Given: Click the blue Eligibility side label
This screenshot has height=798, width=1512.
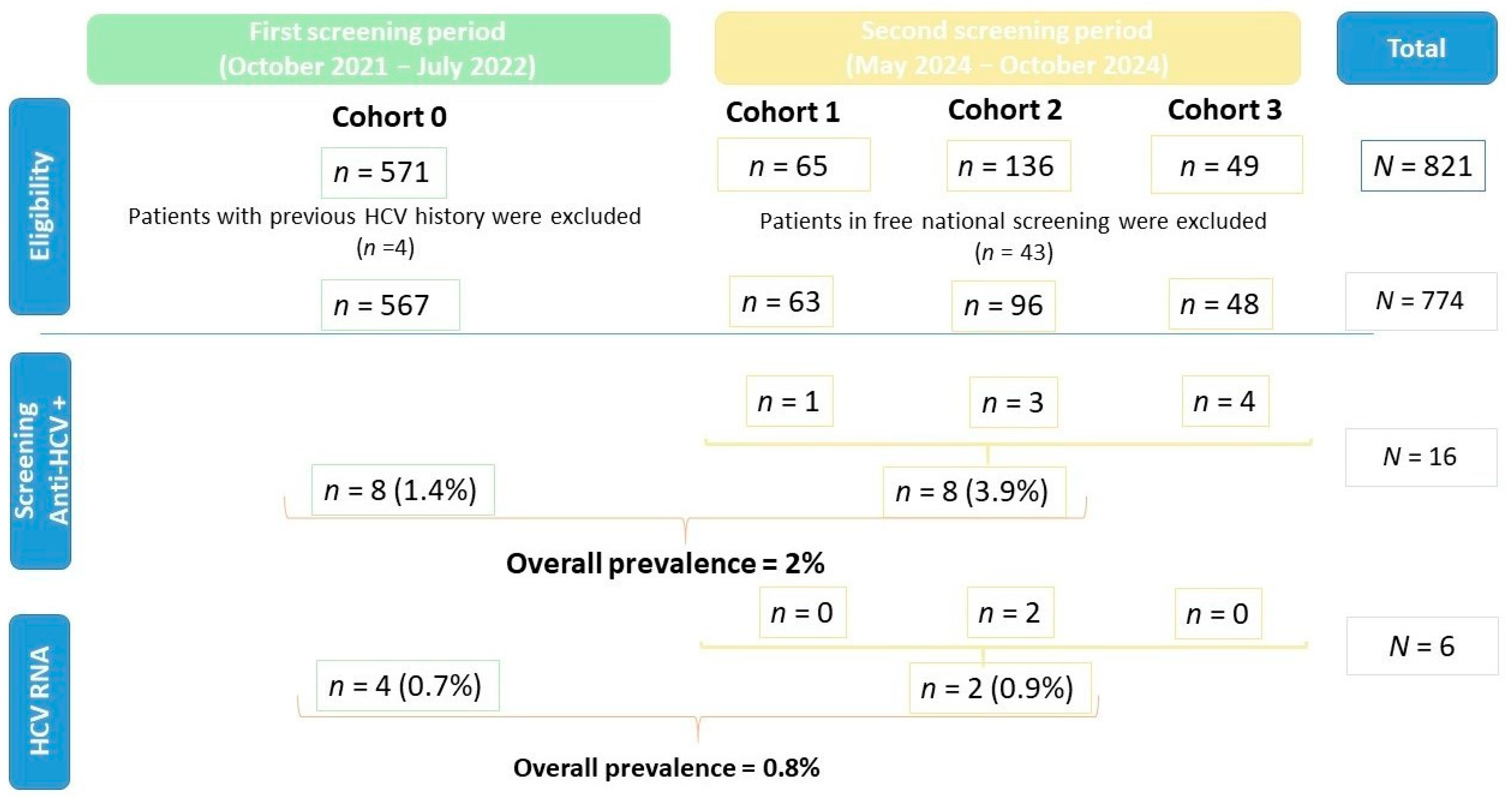Looking at the screenshot, I should coord(39,206).
